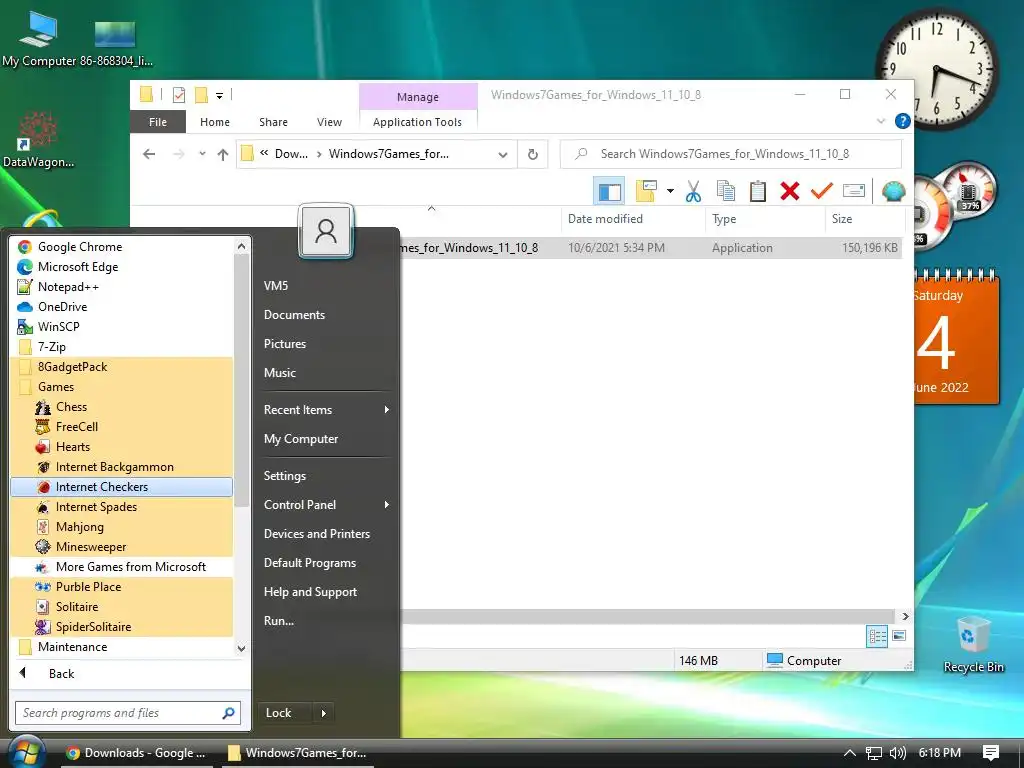The image size is (1024, 768).
Task: Start the SpiderSolitaire game
Action: (x=121, y=627)
